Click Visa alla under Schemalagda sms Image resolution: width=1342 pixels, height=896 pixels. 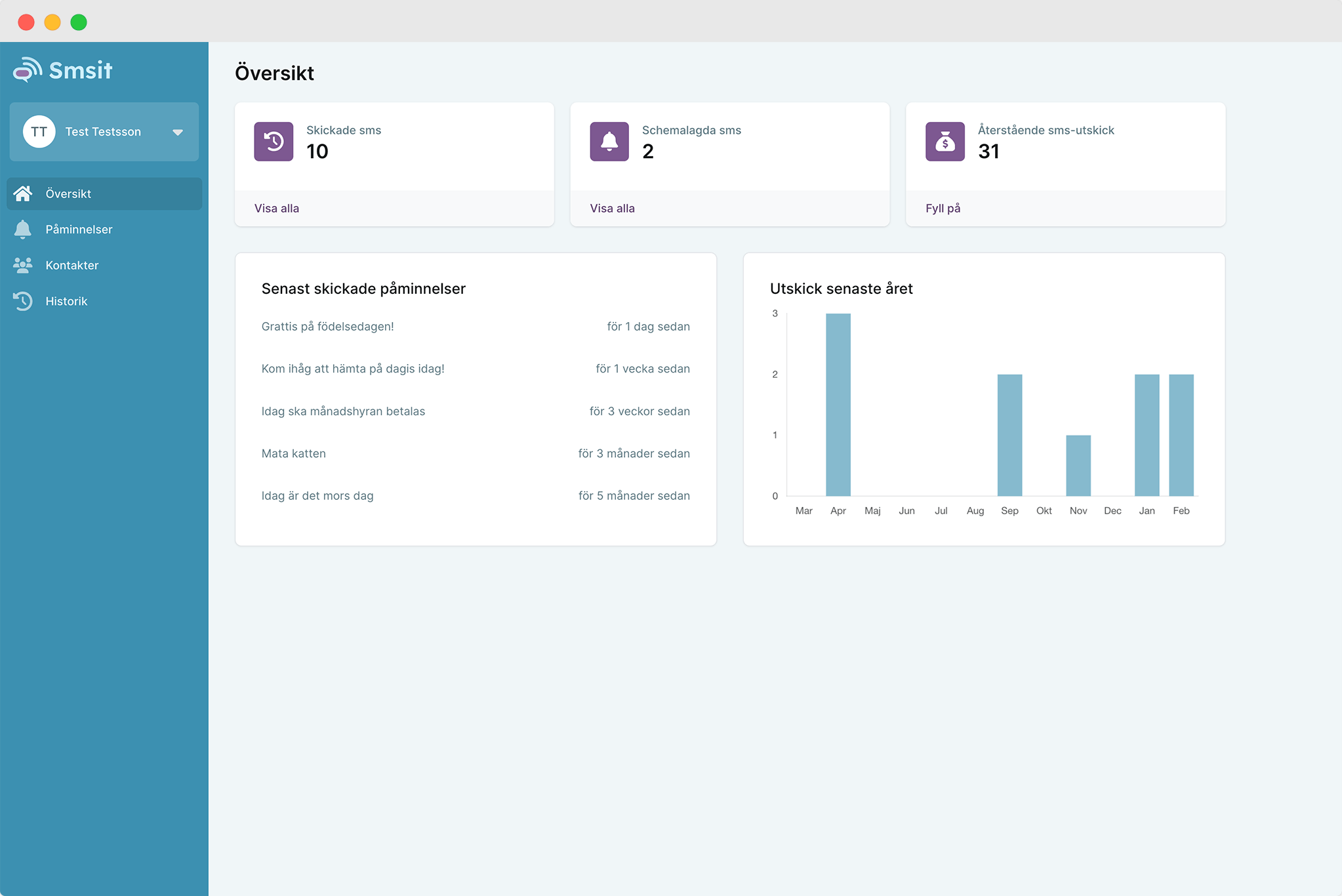tap(613, 209)
